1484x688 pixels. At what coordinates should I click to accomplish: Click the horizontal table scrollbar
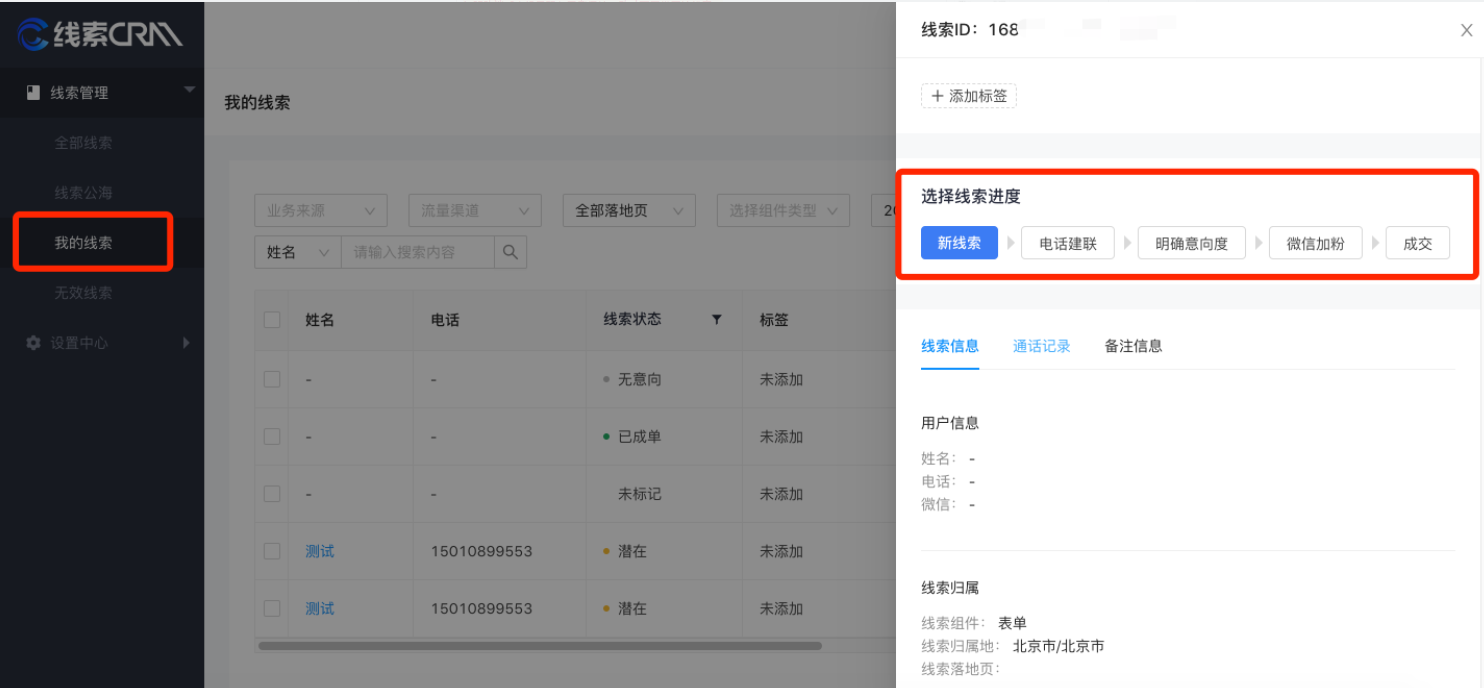(540, 645)
